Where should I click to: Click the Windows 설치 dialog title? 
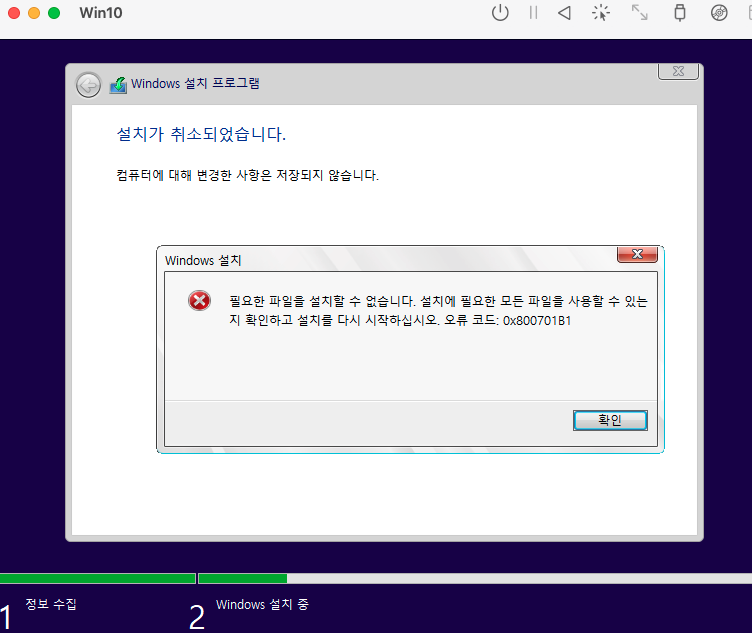203,260
